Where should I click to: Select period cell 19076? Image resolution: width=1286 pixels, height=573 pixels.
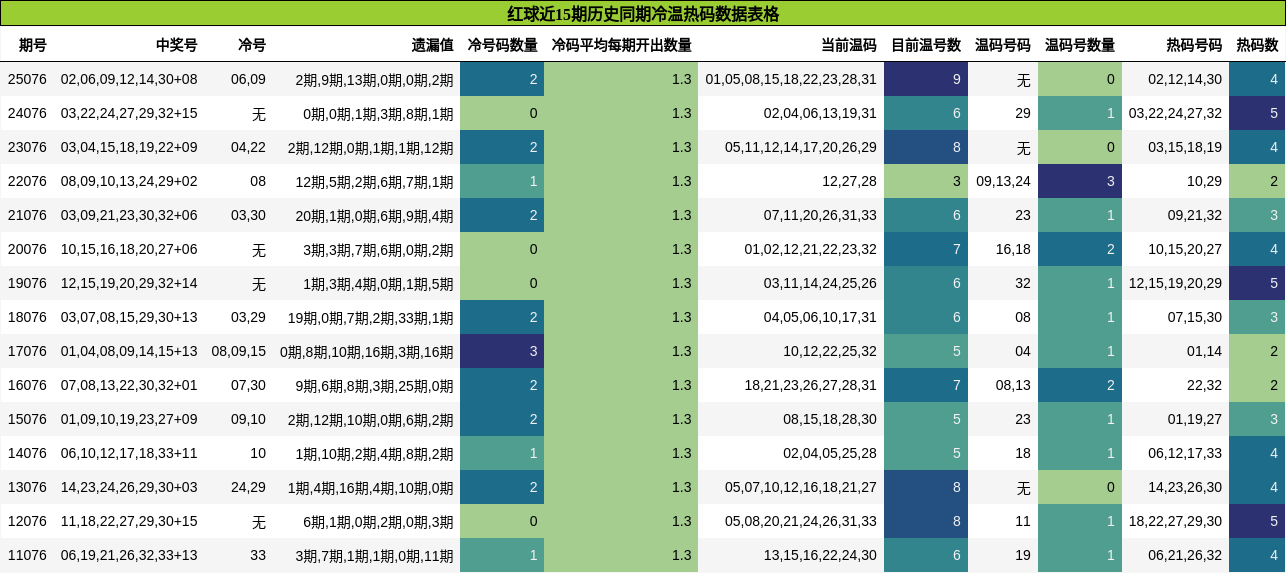pos(27,283)
